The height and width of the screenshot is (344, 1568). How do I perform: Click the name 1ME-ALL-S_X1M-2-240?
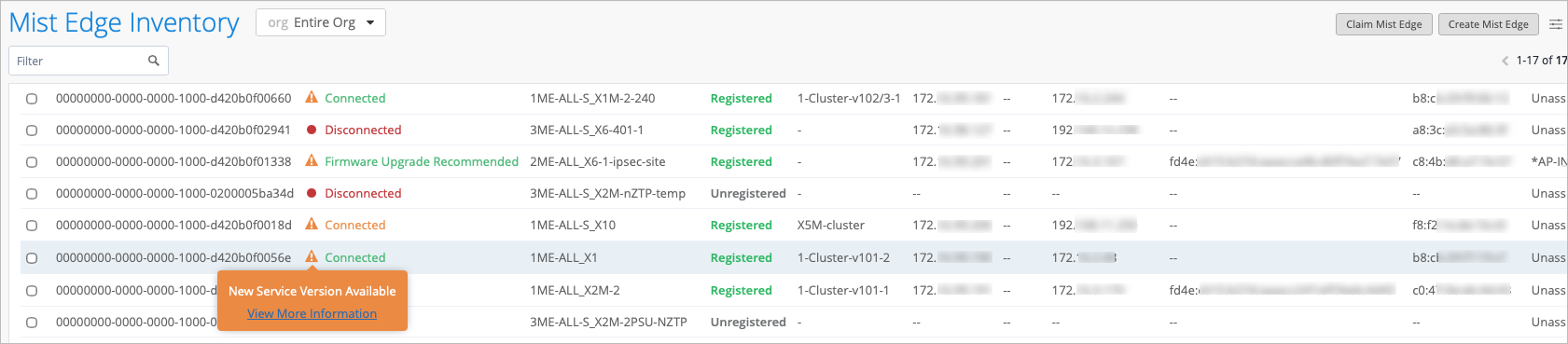coord(592,98)
